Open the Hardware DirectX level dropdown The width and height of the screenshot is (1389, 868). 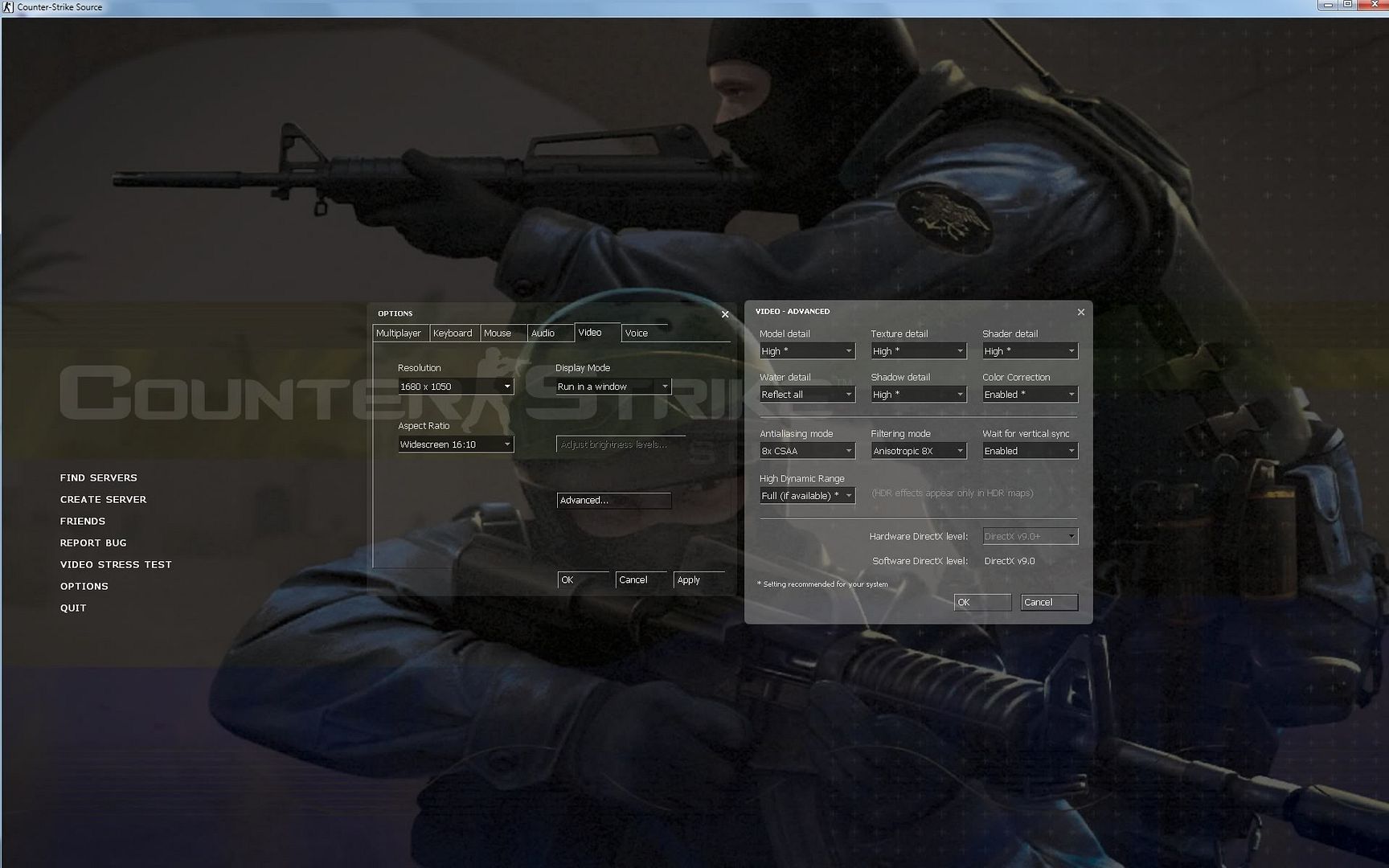click(x=1030, y=536)
